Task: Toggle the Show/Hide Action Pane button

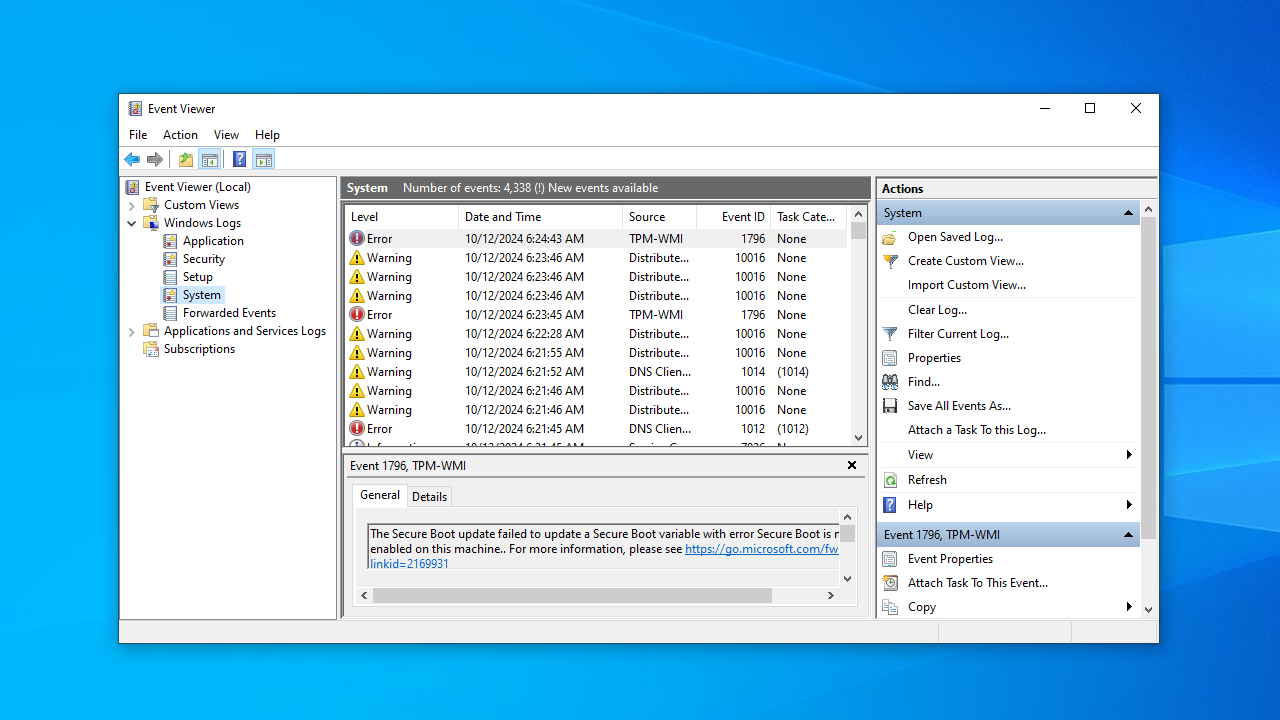Action: click(x=264, y=160)
